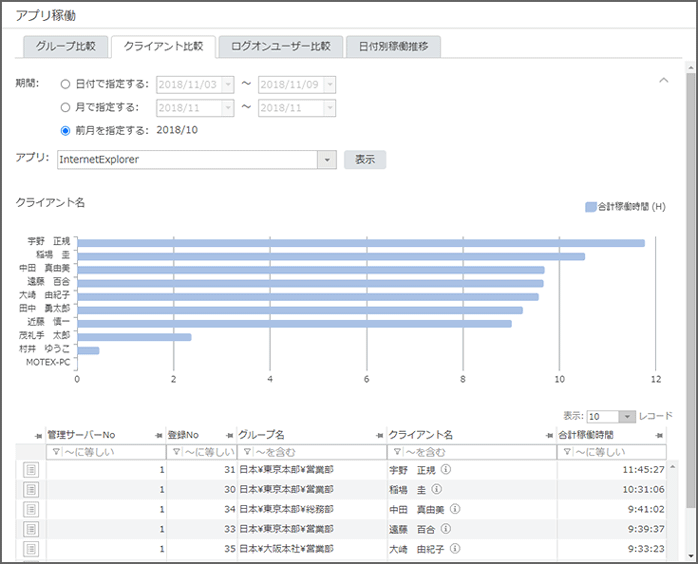The height and width of the screenshot is (564, 698).
Task: Click time value 9:33:23
Action: click(646, 549)
